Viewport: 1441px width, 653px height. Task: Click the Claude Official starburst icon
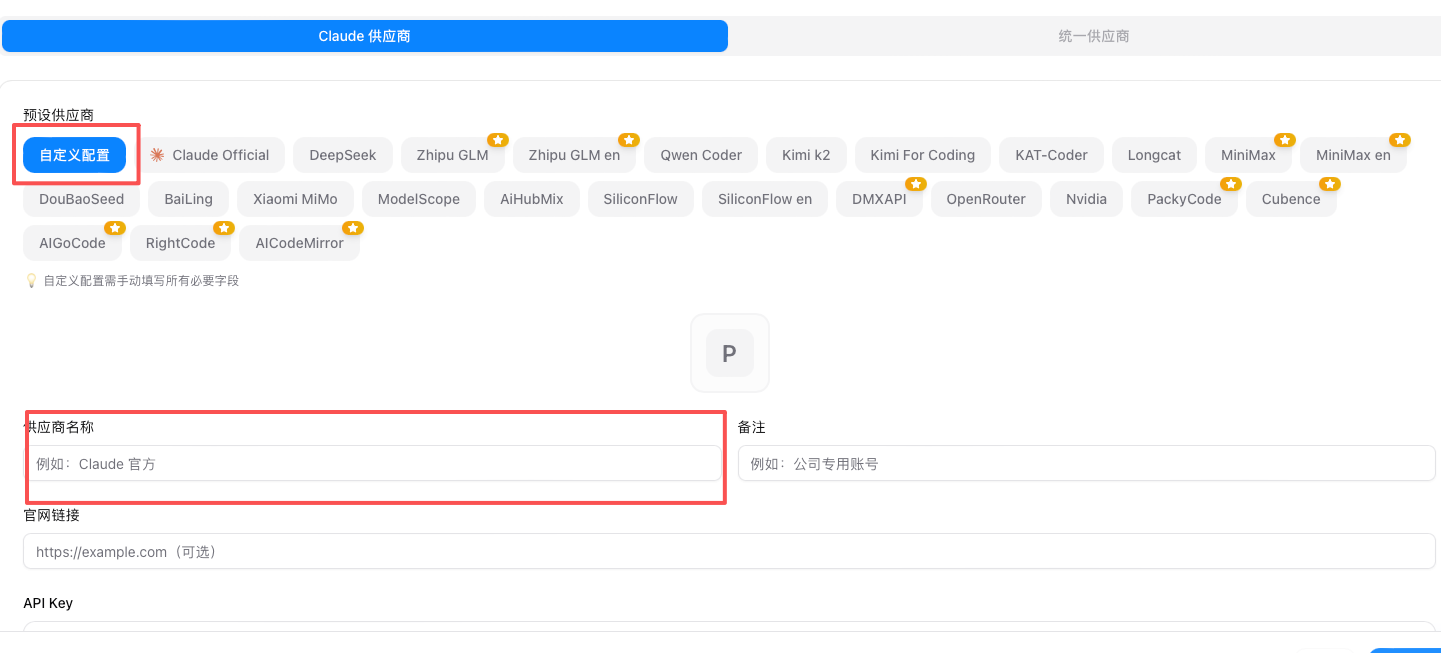157,155
